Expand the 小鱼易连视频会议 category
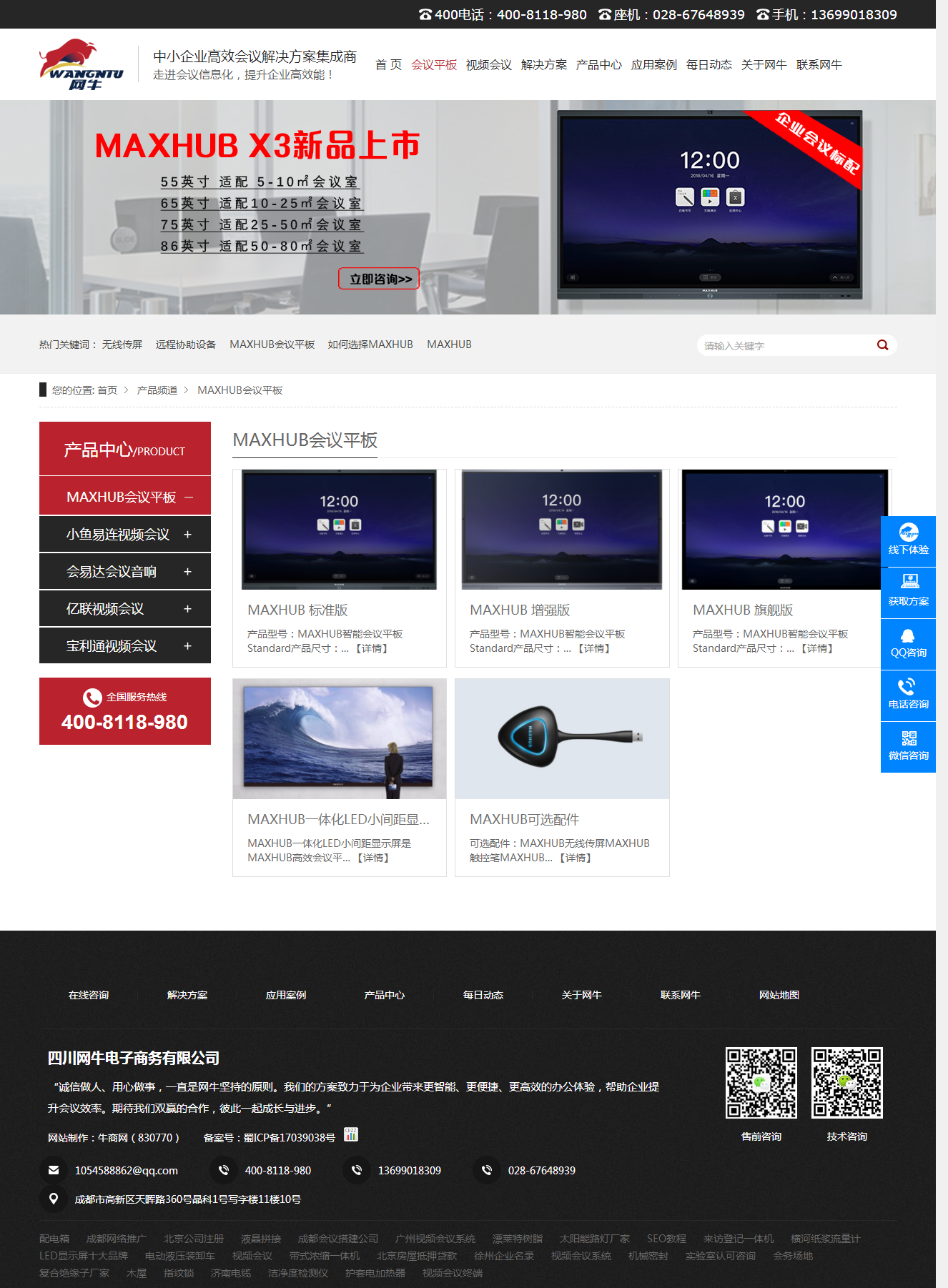948x1288 pixels. (x=187, y=534)
